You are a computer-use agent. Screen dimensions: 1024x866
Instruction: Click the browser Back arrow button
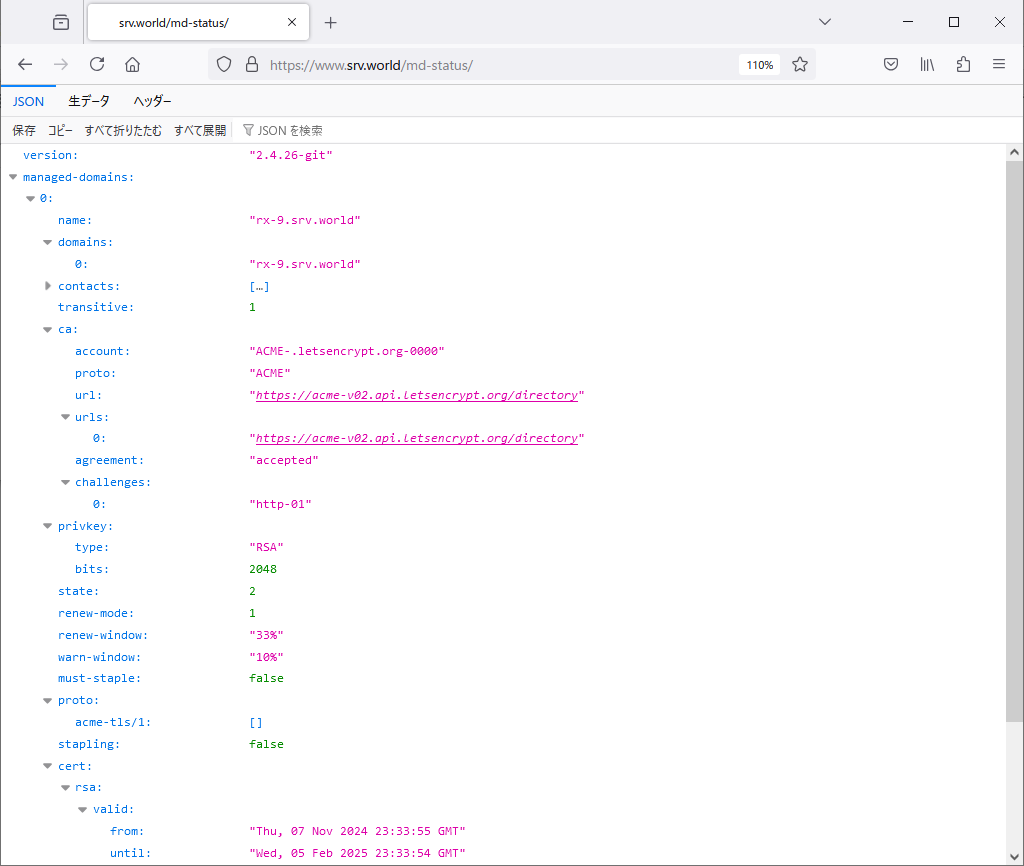[25, 64]
